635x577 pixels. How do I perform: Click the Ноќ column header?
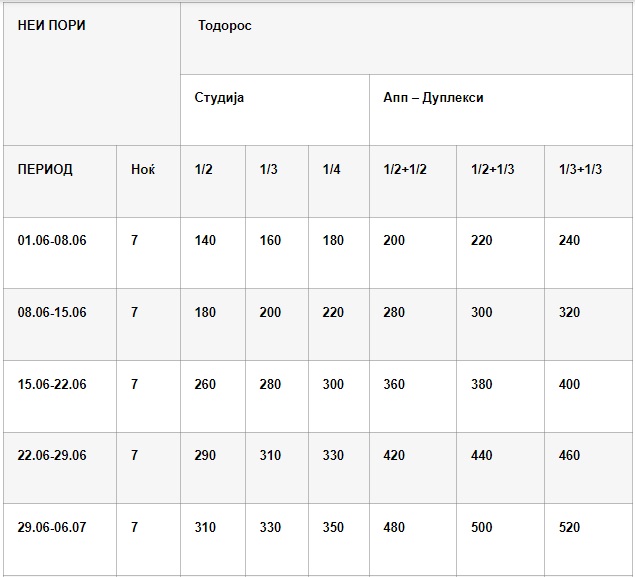click(x=143, y=170)
